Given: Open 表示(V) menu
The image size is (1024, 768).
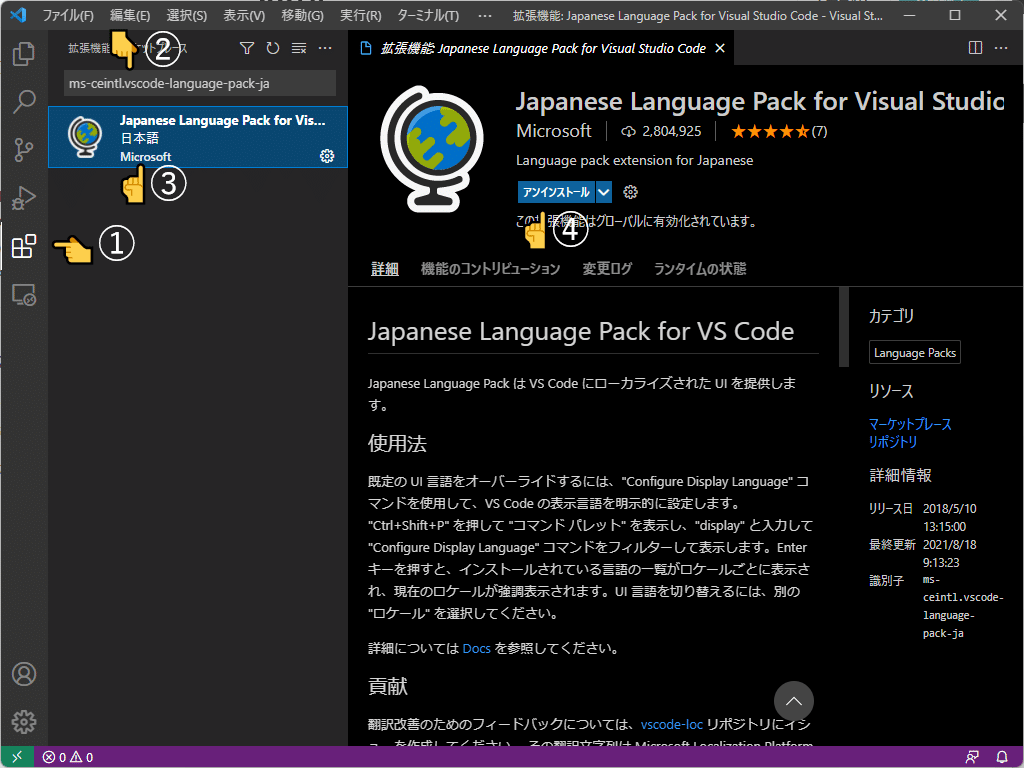Looking at the screenshot, I should [244, 15].
